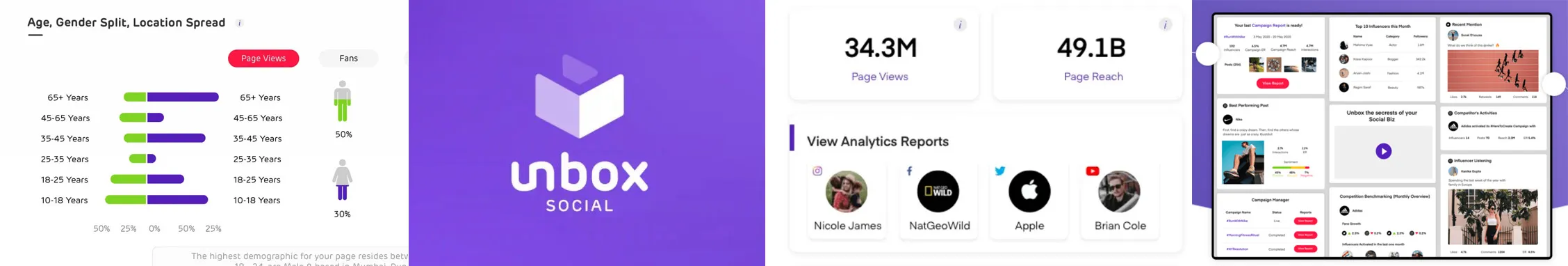Image resolution: width=1568 pixels, height=266 pixels.
Task: Switch to the Fans tab
Action: (348, 58)
